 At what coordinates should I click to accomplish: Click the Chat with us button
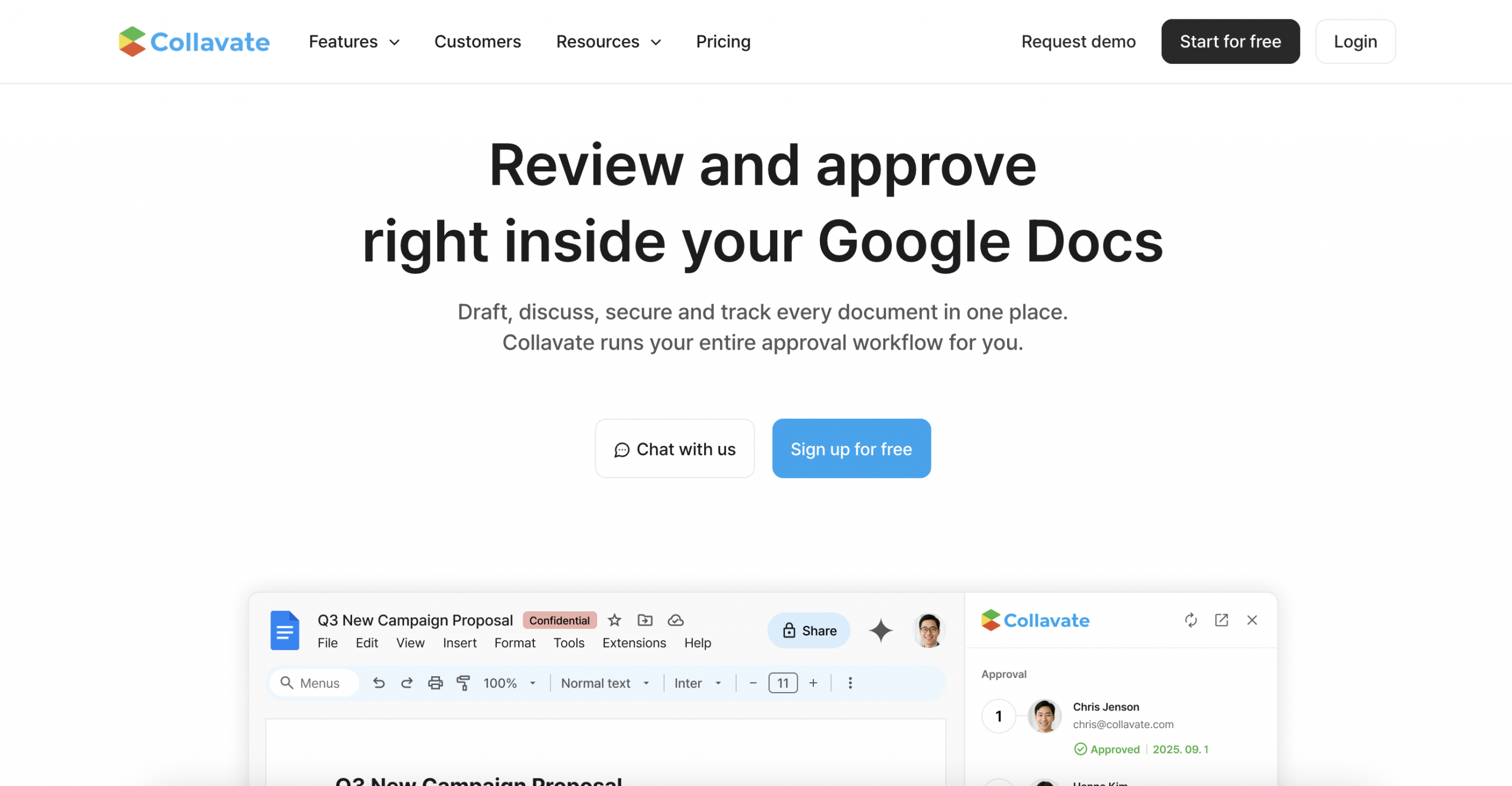(674, 449)
